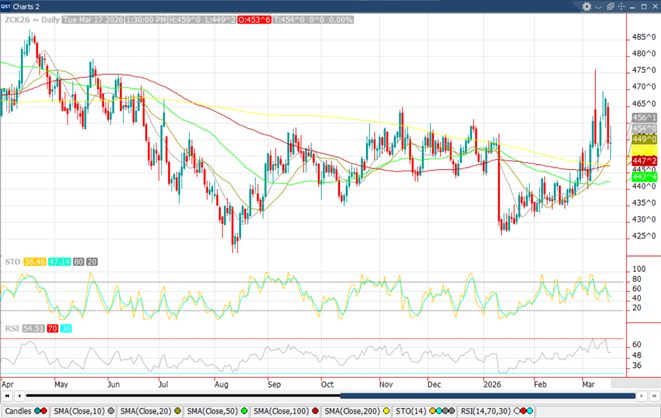Click the STO indicator label in subpanel

(9, 261)
